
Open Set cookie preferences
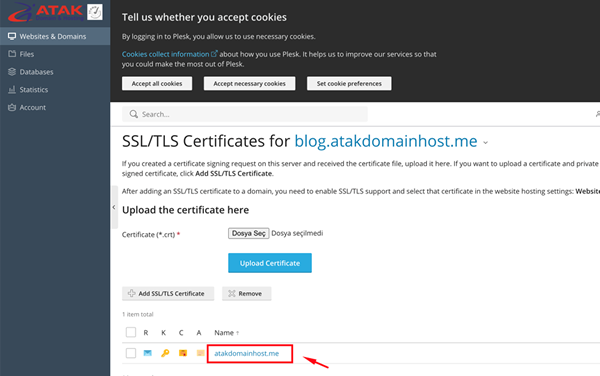click(x=349, y=83)
